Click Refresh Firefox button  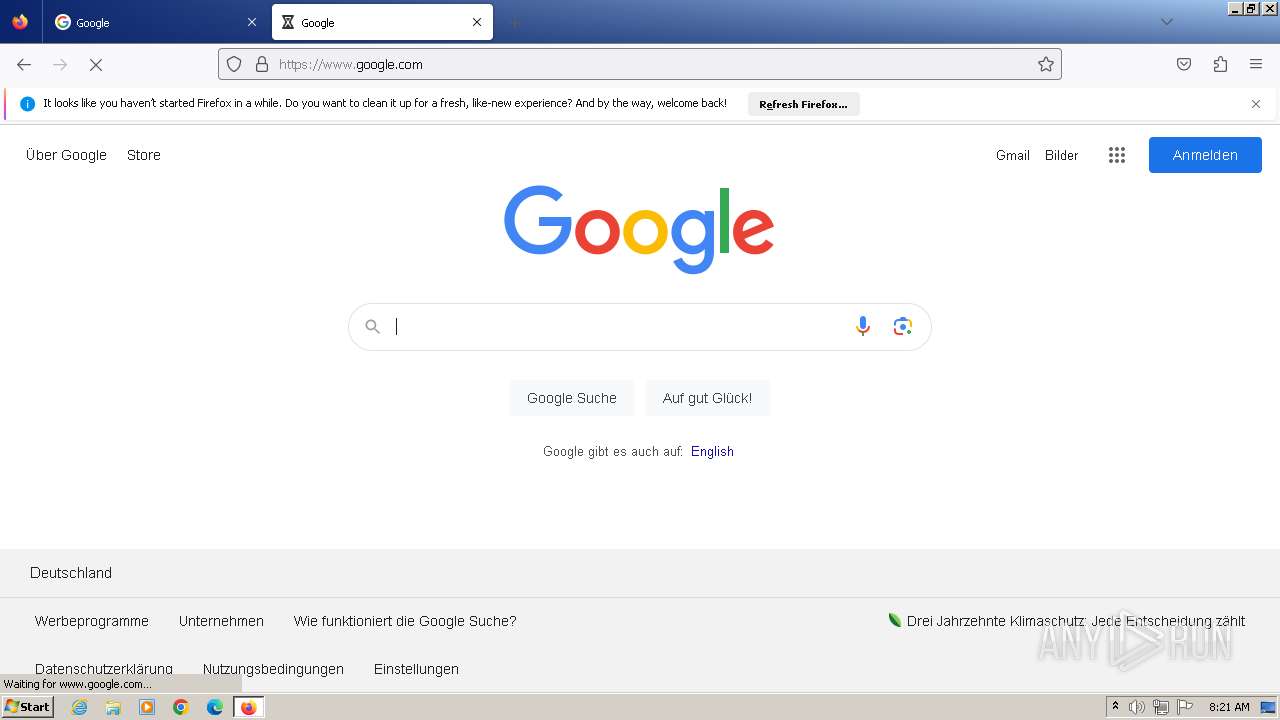click(803, 104)
